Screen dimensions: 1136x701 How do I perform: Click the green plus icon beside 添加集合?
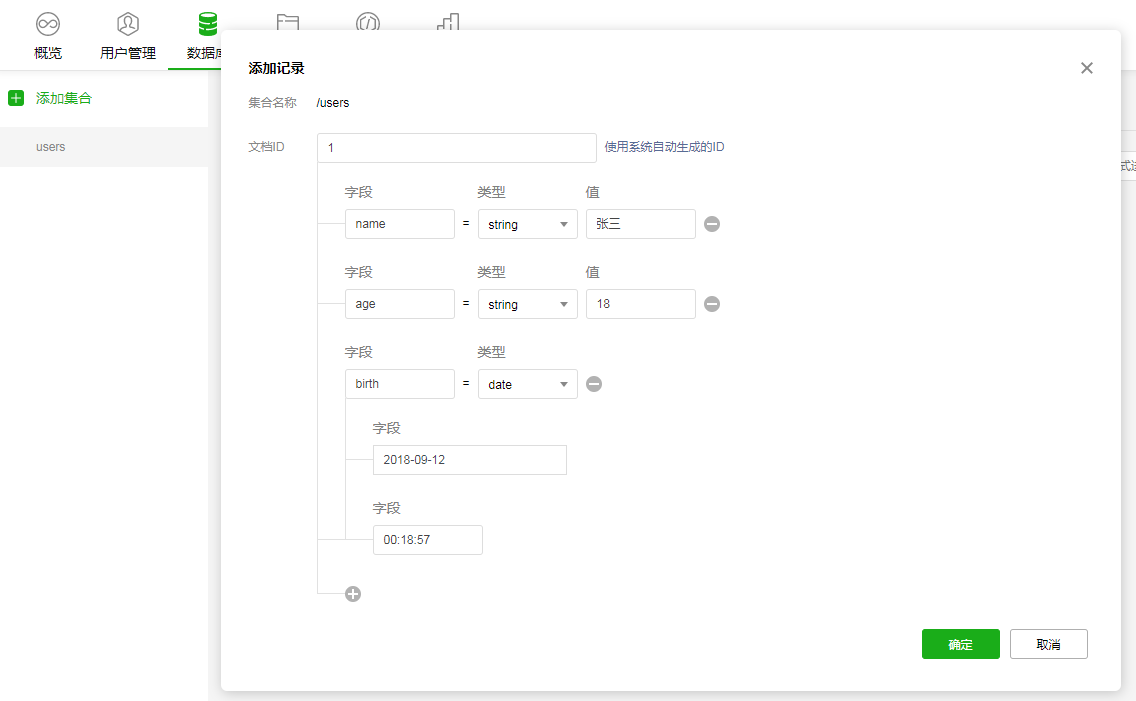pyautogui.click(x=15, y=99)
